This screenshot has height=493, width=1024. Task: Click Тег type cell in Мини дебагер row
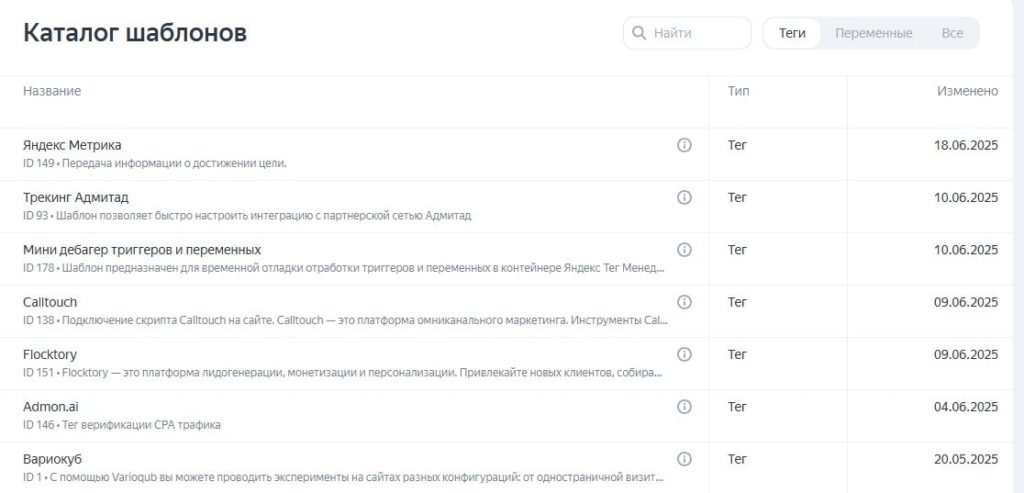pyautogui.click(x=737, y=249)
